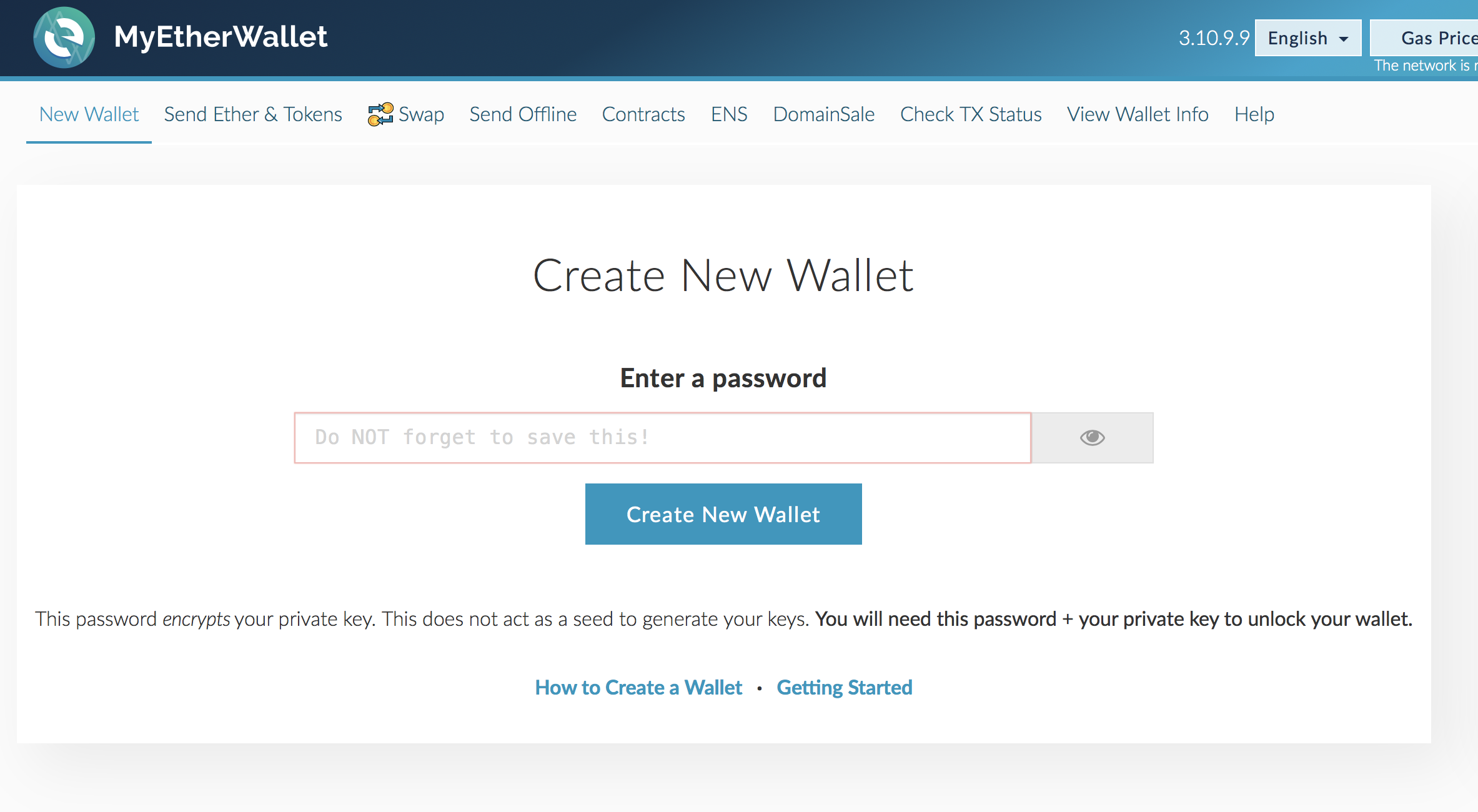Click the Create New Wallet button
This screenshot has height=812, width=1478.
click(723, 513)
